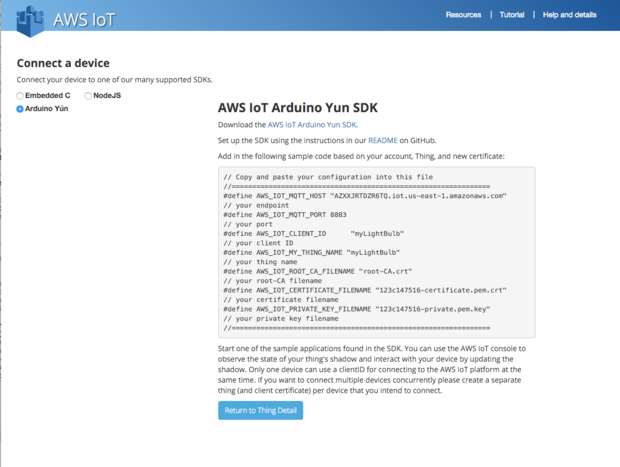Click the '// your port' comment line

click(248, 224)
